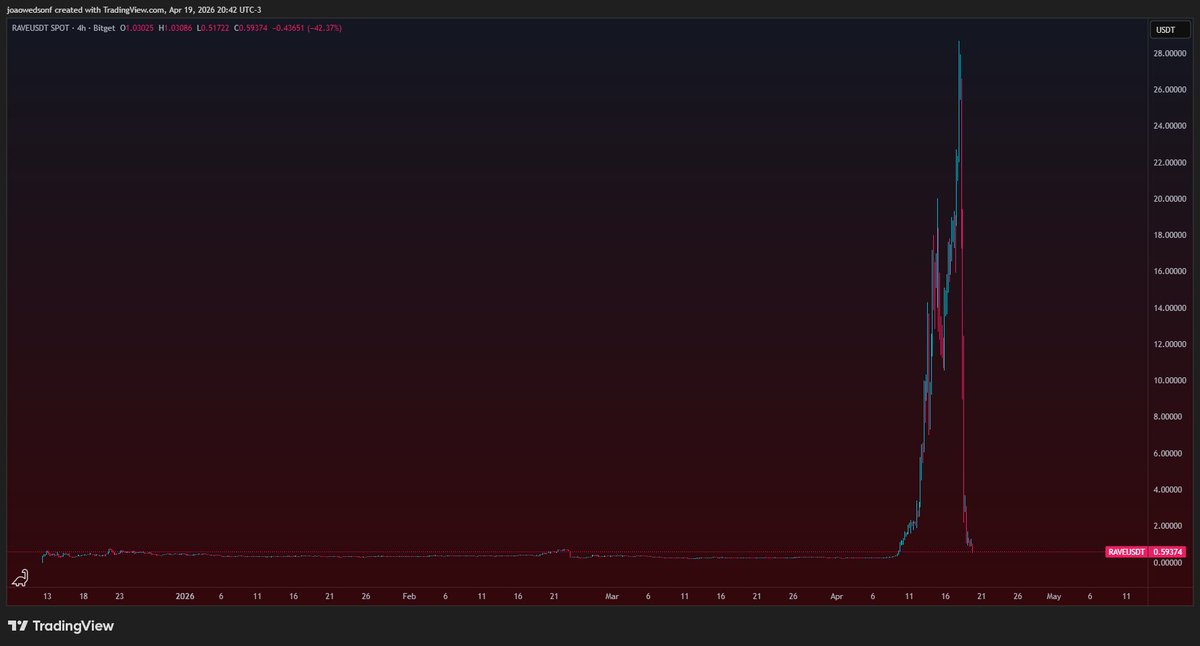Click the dinosaur icon on the chart
The height and width of the screenshot is (646, 1200).
pos(20,577)
